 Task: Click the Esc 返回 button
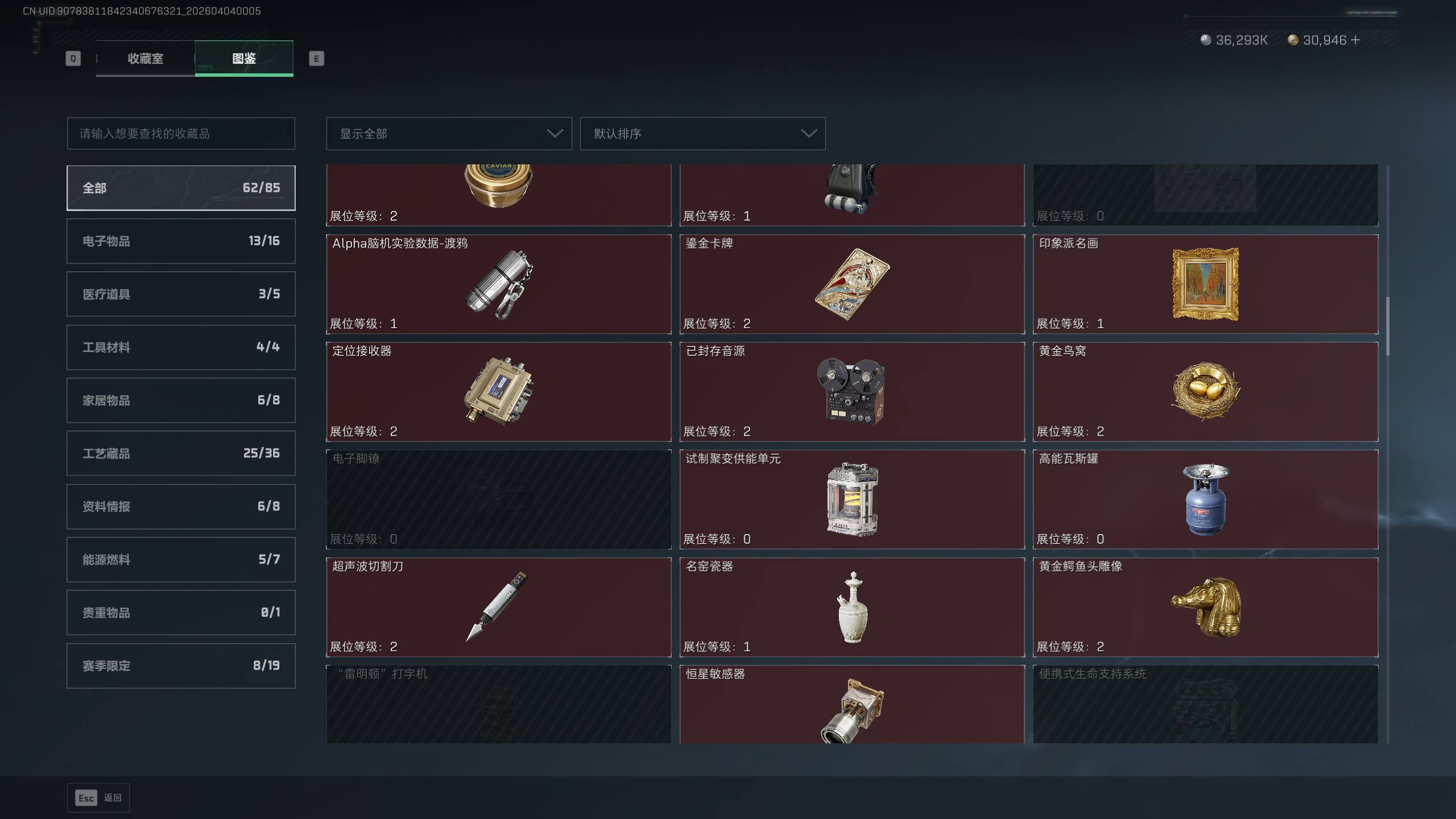(98, 798)
